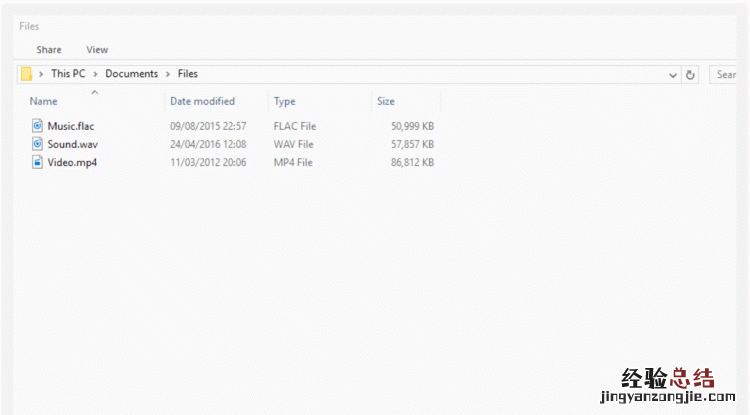
Task: Click the Music.flac file icon
Action: [x=38, y=126]
